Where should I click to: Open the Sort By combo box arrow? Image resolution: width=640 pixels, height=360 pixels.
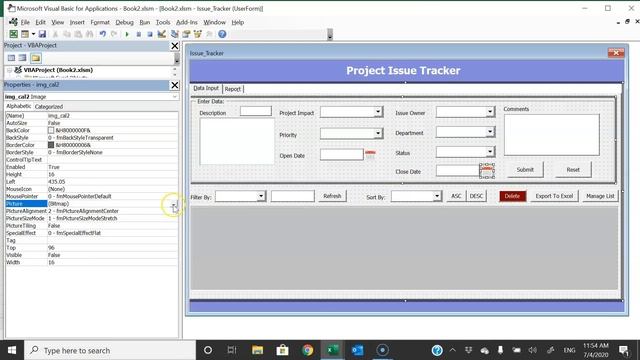pos(437,196)
